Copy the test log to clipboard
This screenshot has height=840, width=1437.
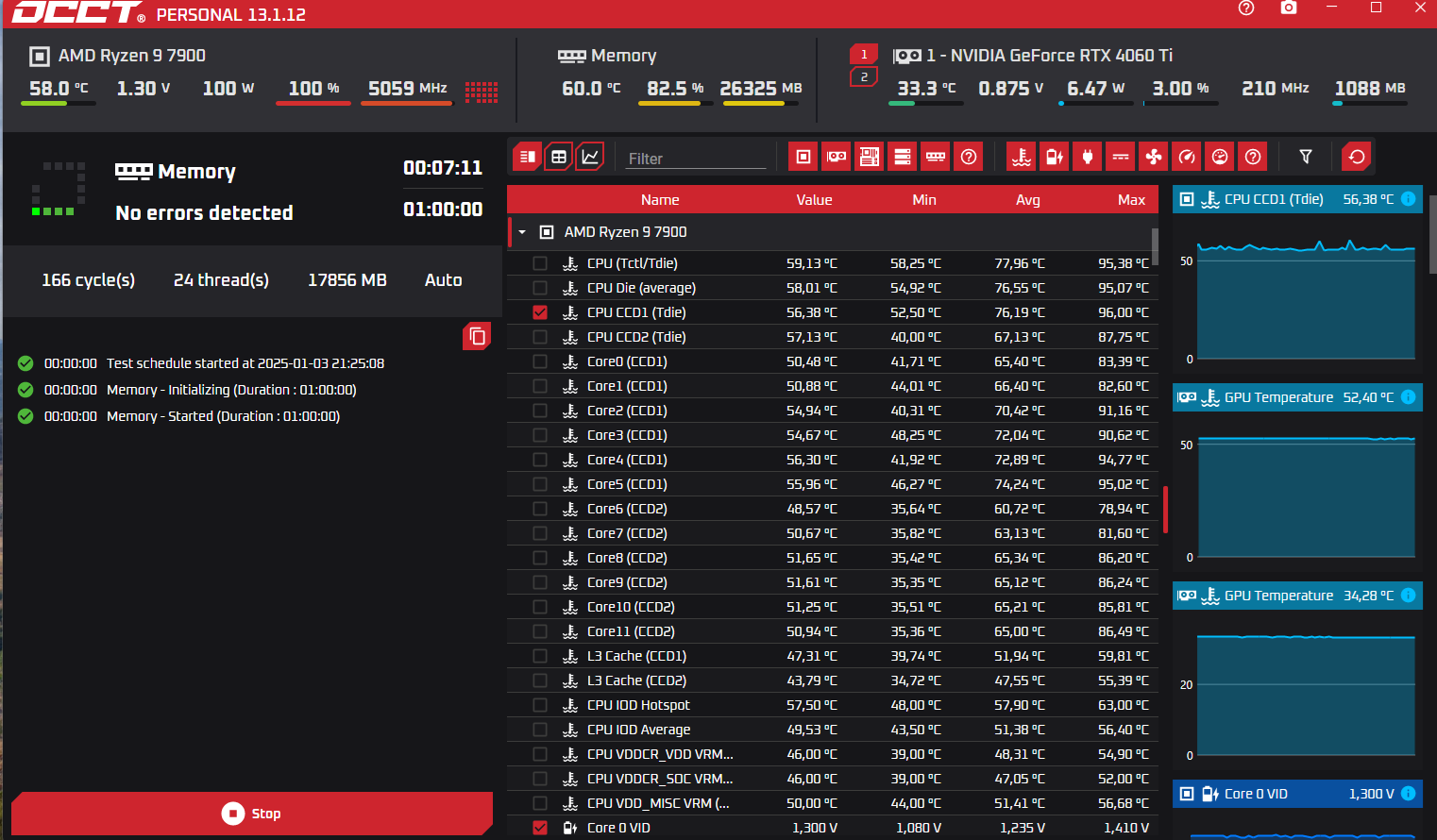pos(477,336)
